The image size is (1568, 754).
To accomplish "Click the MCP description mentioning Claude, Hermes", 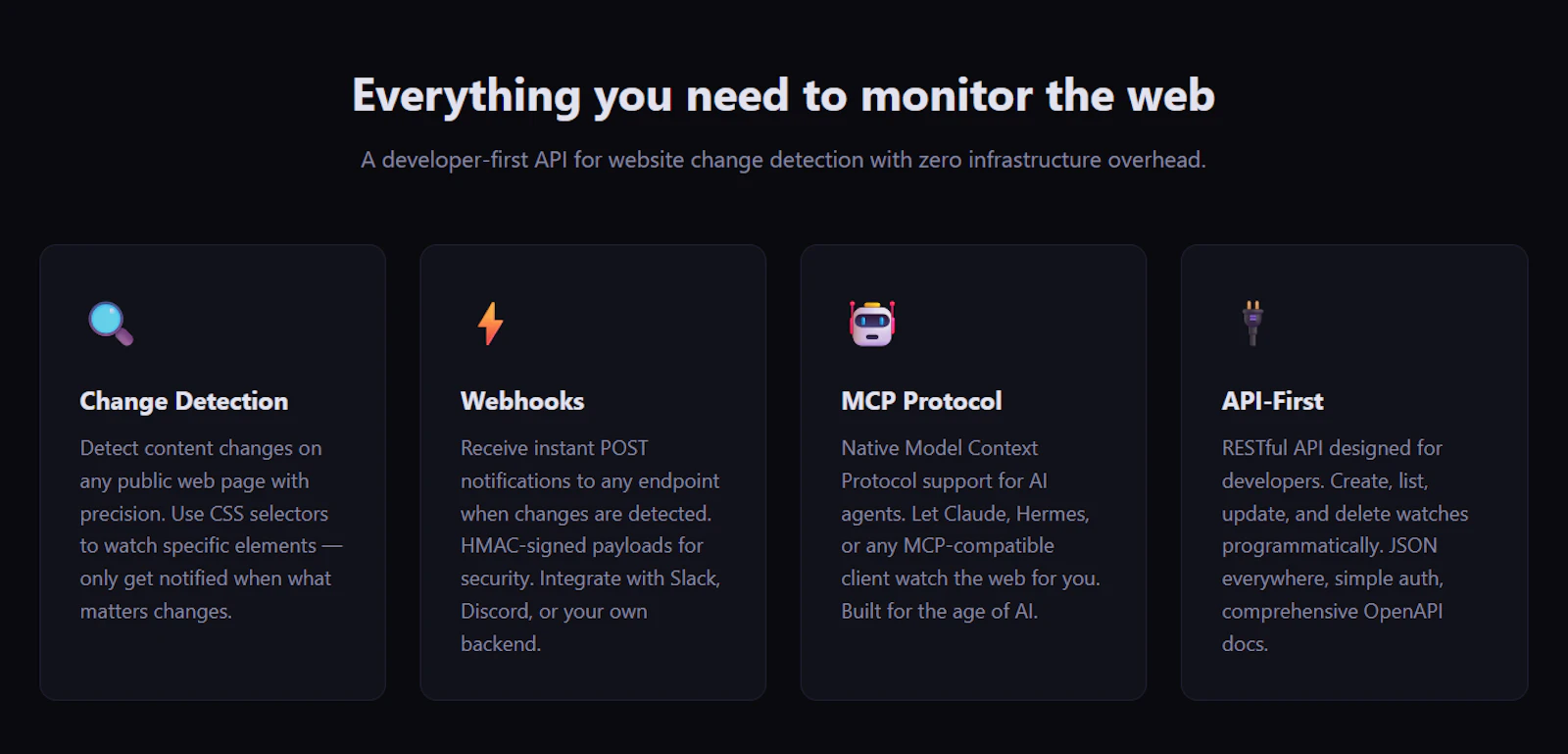I will coord(970,529).
